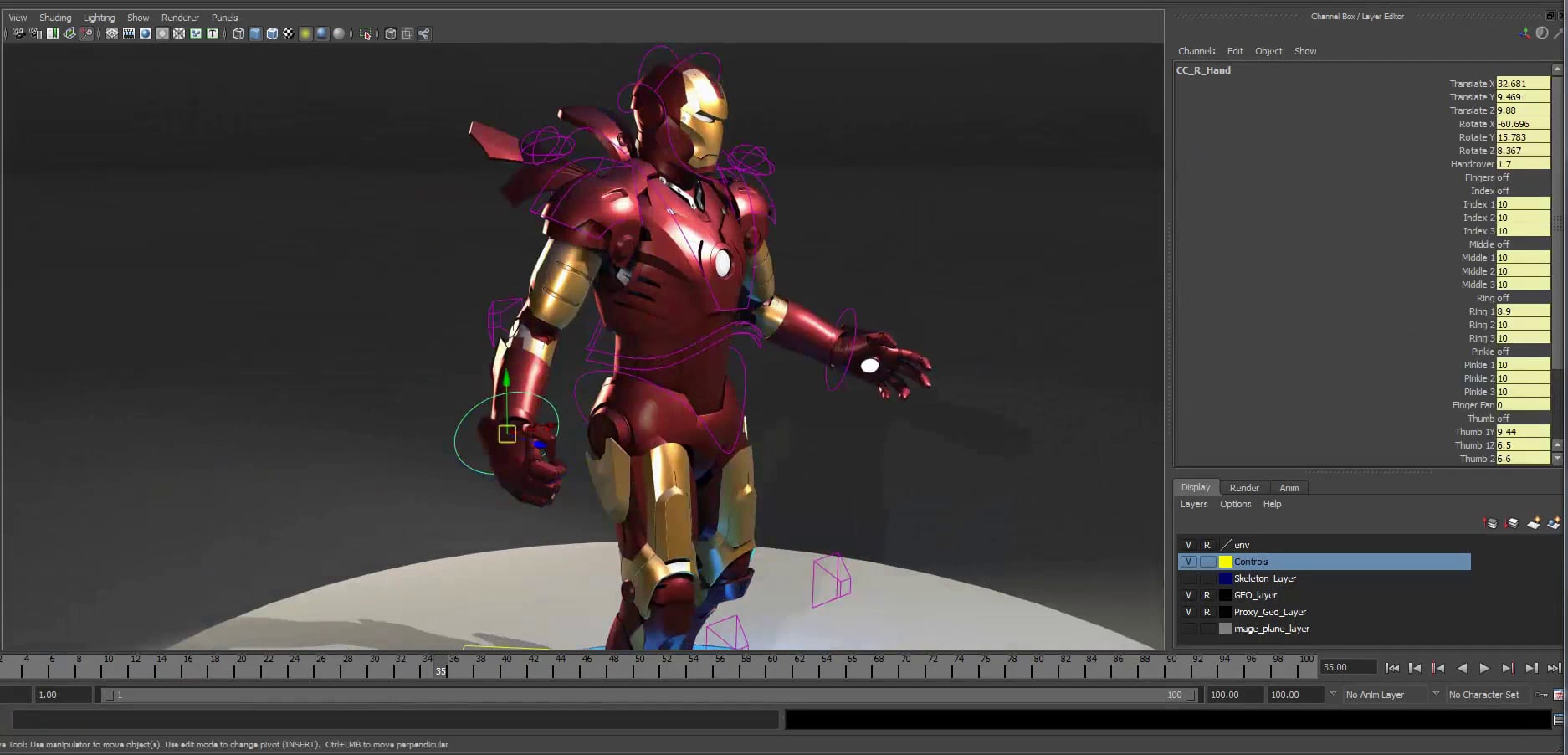1568x755 pixels.
Task: Select the Isolate Select icon in viewport toolbar
Action: 366,34
